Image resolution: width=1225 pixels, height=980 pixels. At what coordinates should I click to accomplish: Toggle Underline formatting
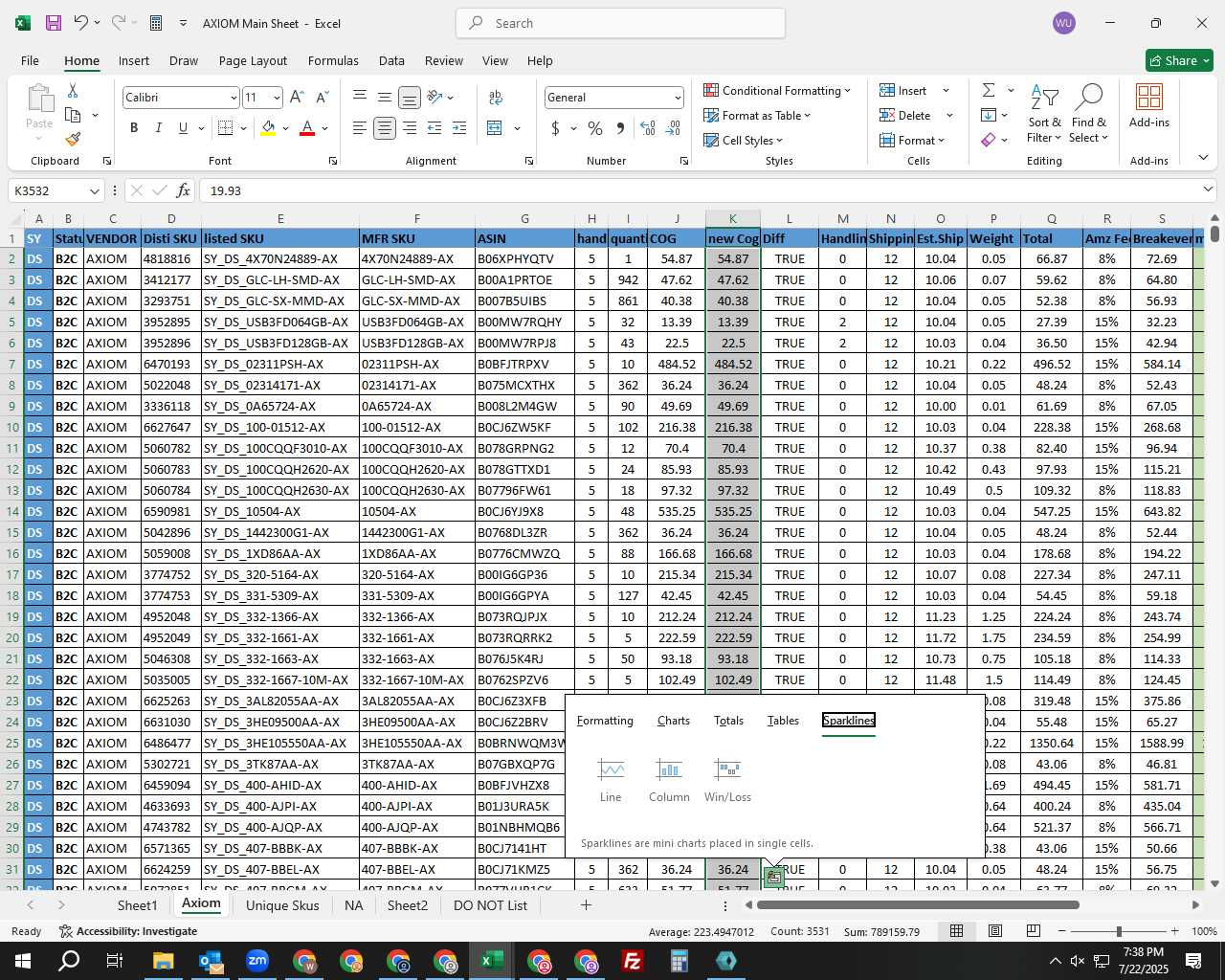(183, 127)
